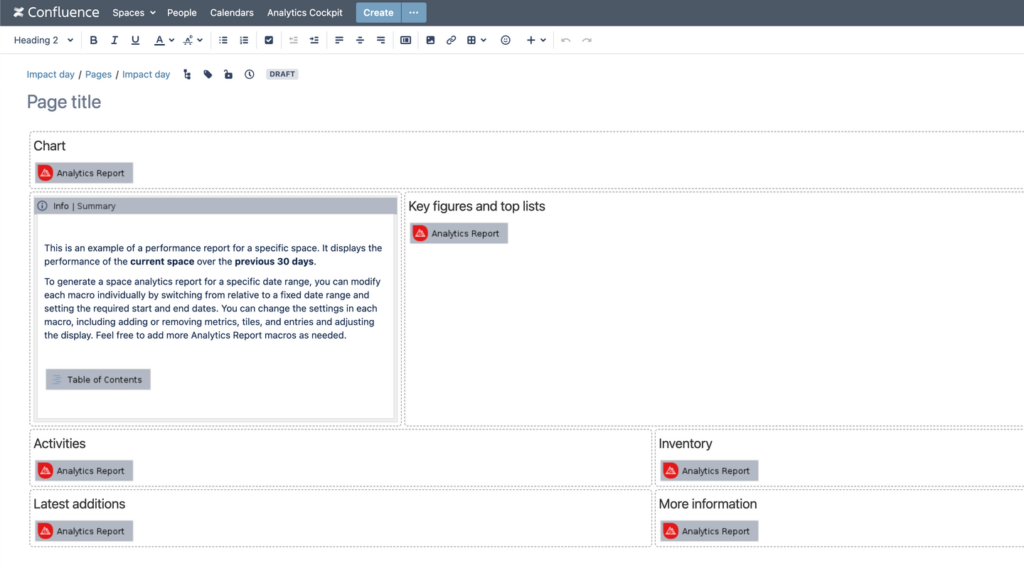Viewport: 1024px width, 571px height.
Task: Open the Spaces menu
Action: (x=134, y=12)
